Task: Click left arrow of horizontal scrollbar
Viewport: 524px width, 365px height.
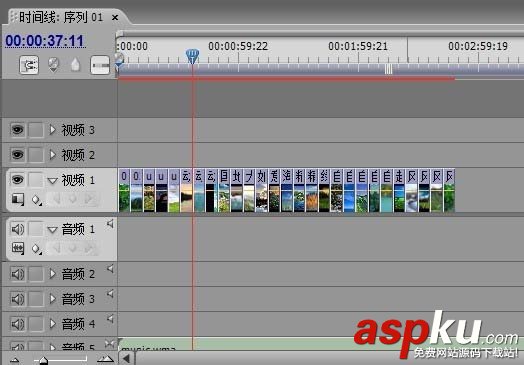Action: (126, 359)
